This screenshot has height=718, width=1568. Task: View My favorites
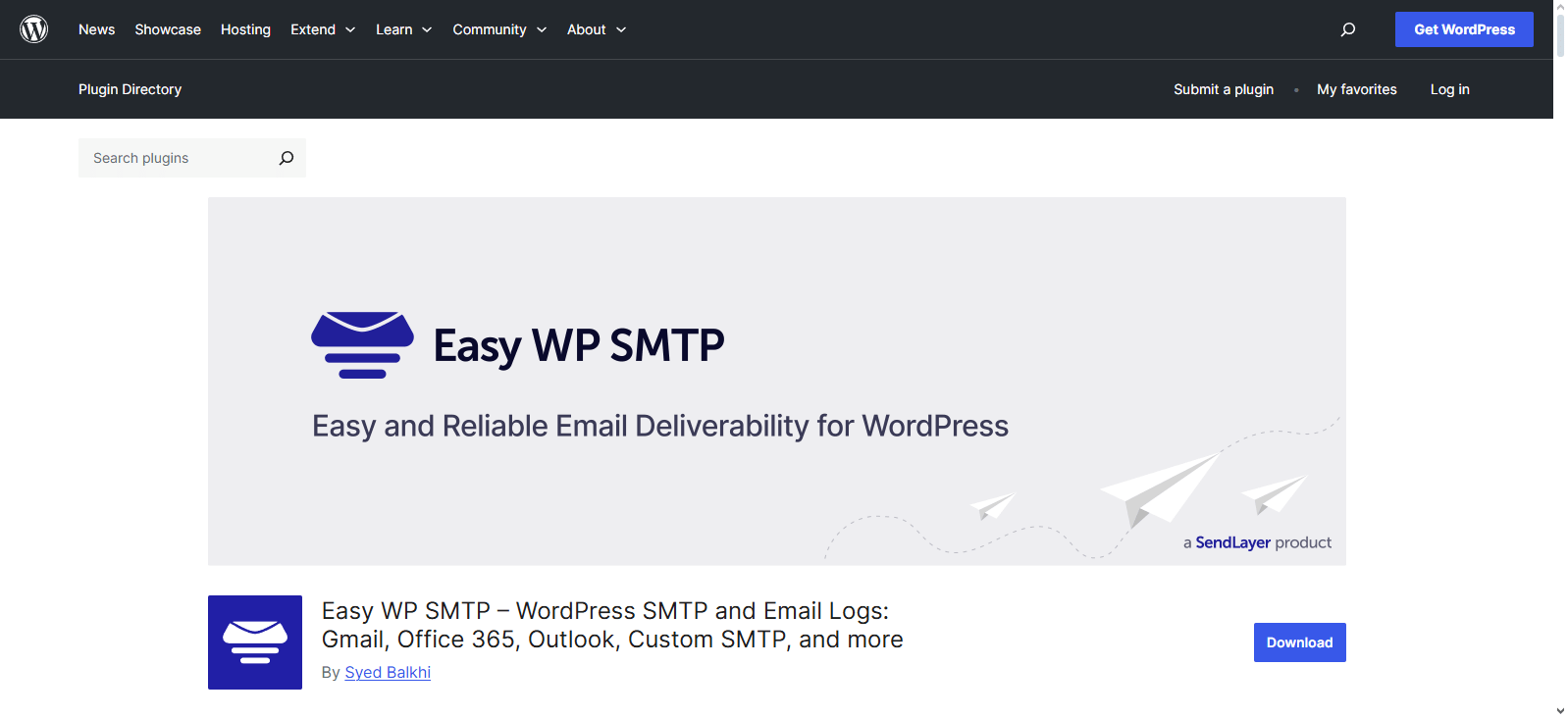[x=1356, y=89]
